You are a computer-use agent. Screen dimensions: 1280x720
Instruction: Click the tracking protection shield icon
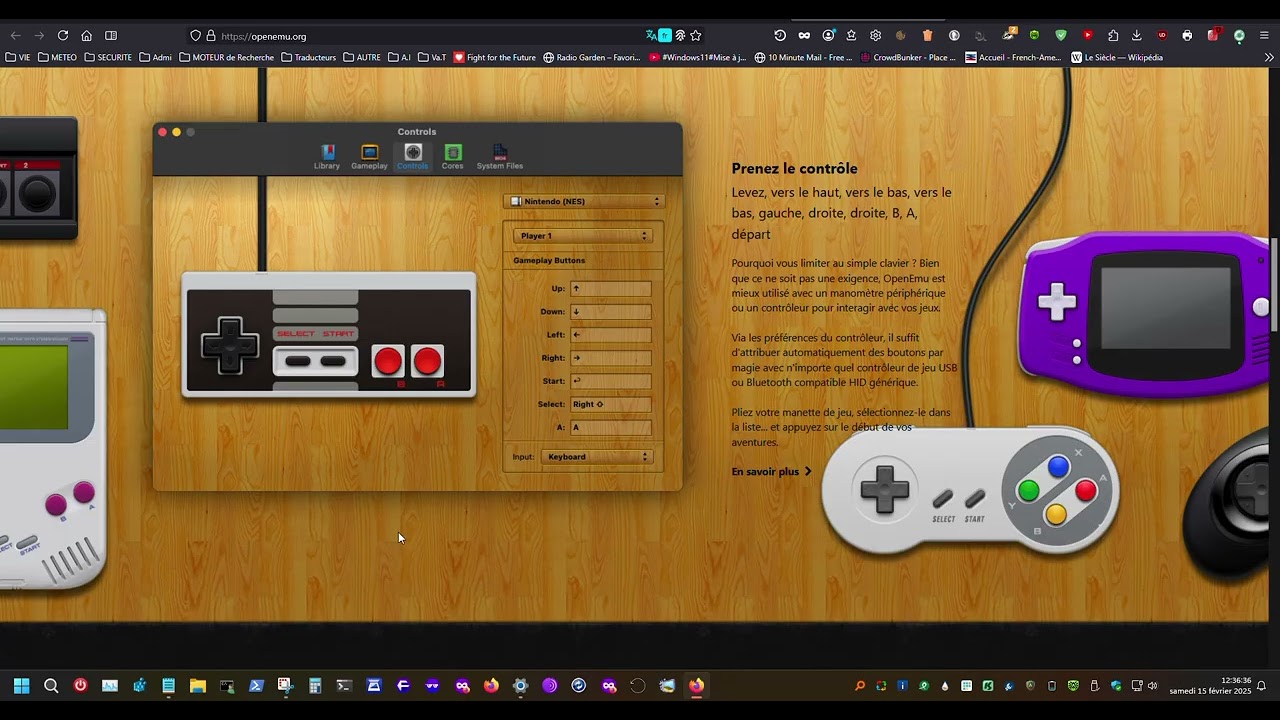[196, 36]
